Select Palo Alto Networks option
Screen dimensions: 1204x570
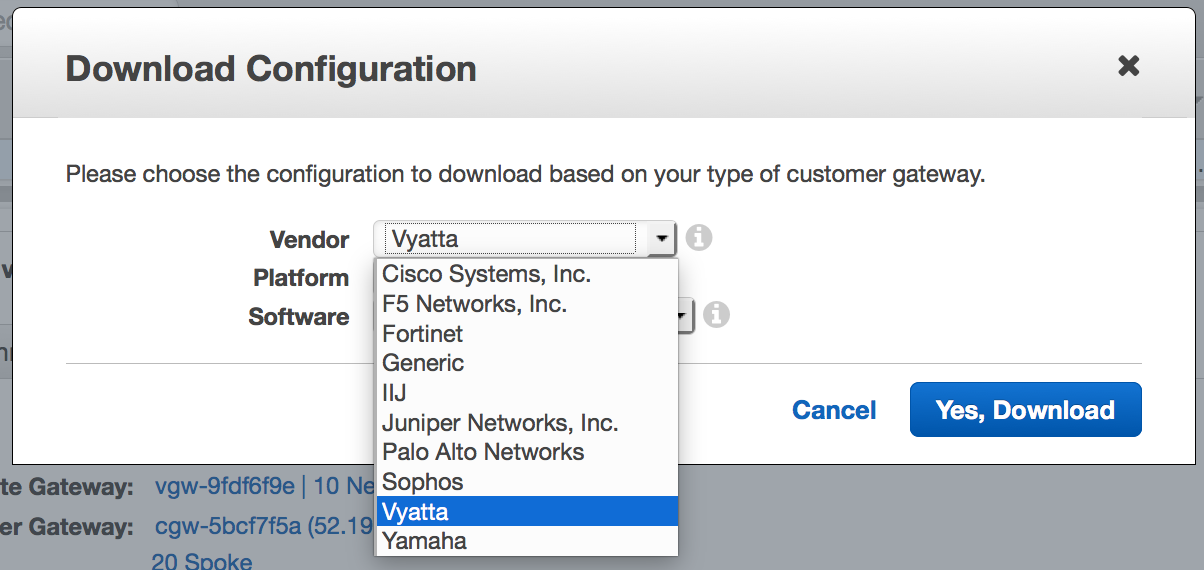[527, 452]
